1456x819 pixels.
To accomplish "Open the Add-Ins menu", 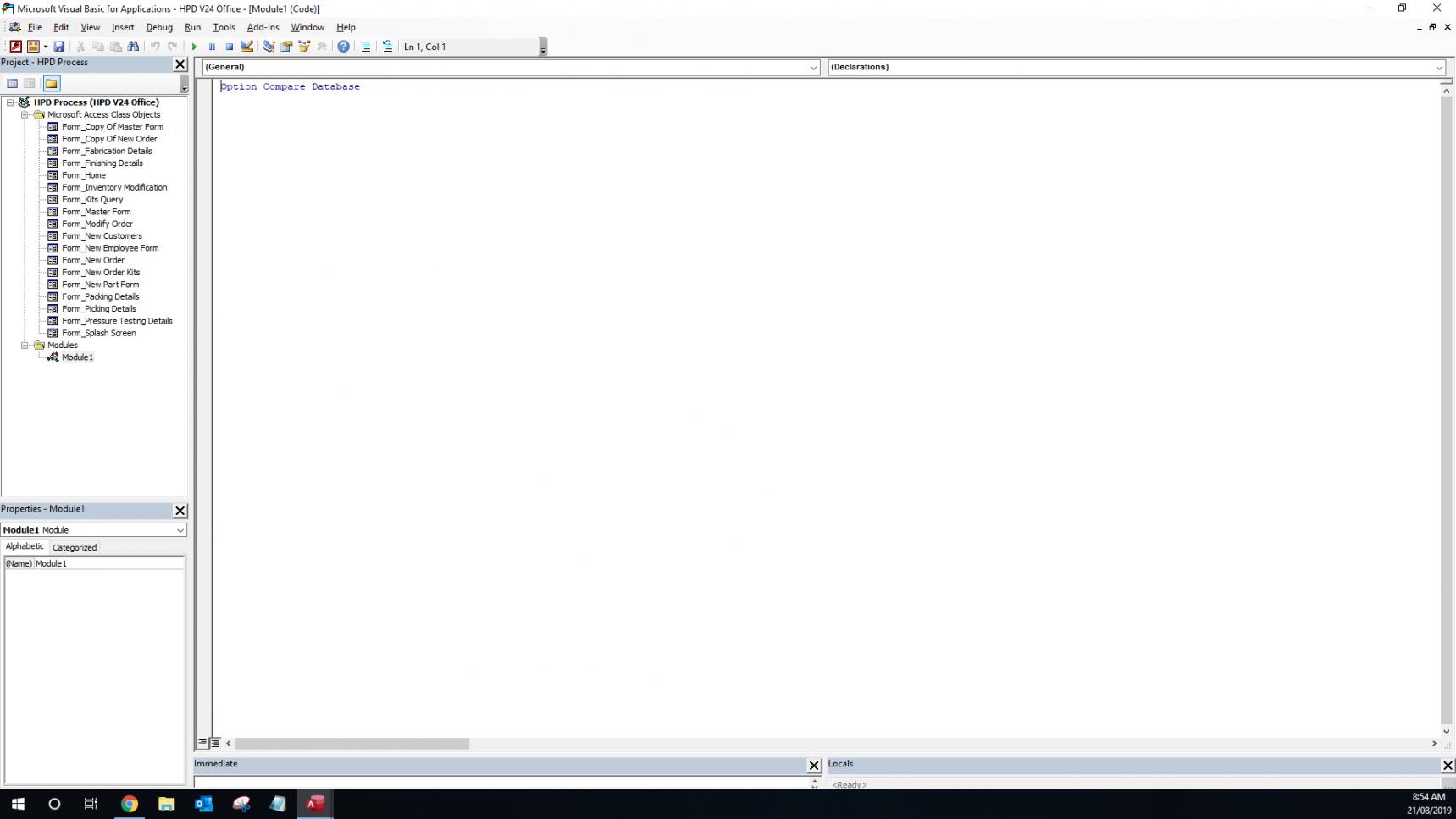I will click(263, 27).
